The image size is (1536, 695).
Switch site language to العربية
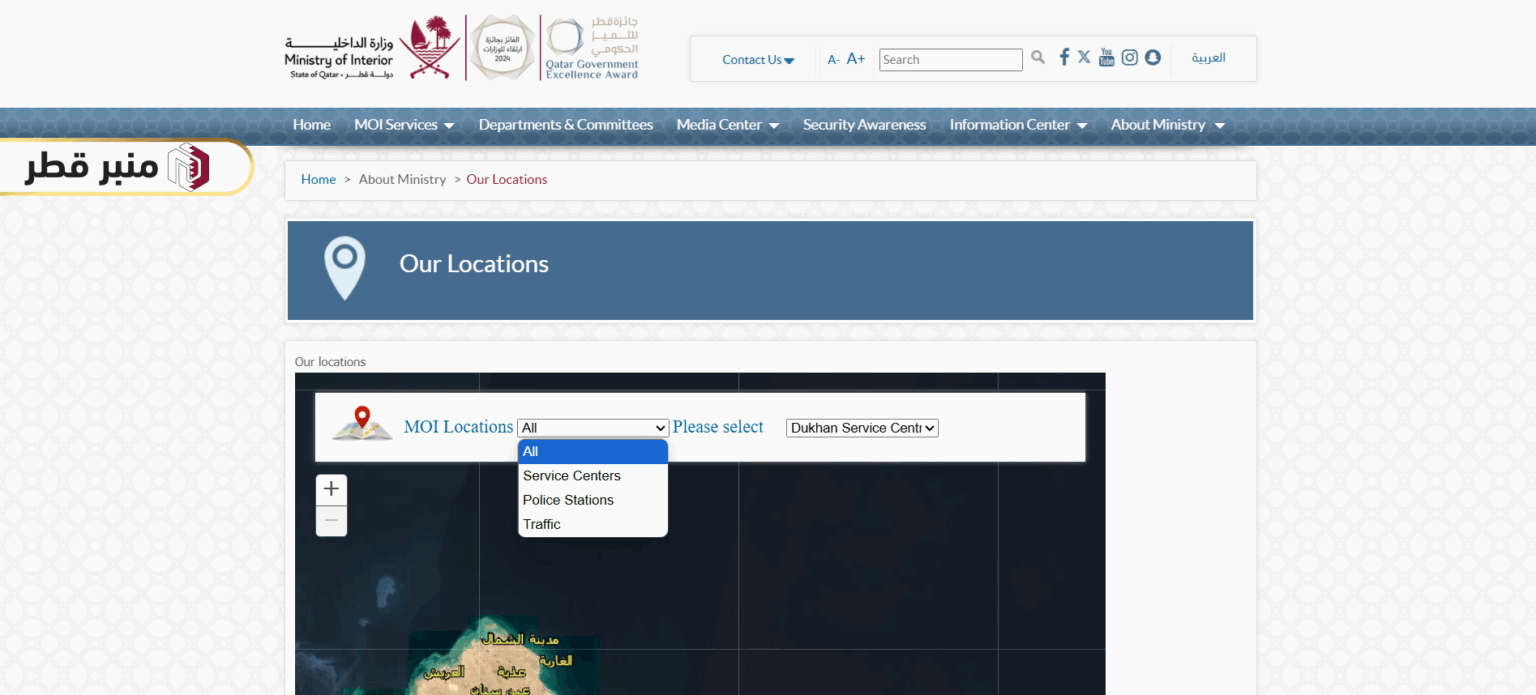1208,58
